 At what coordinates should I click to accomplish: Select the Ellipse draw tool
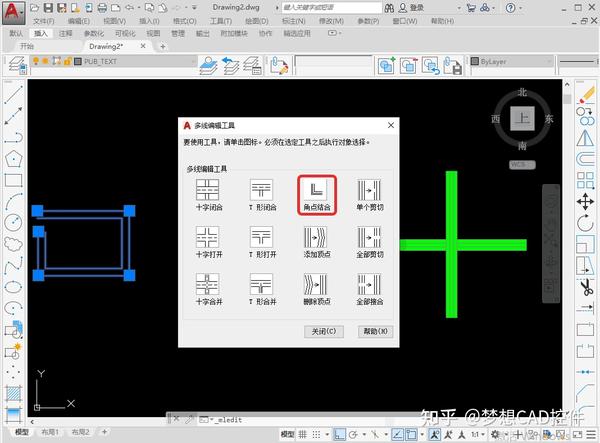[x=13, y=286]
